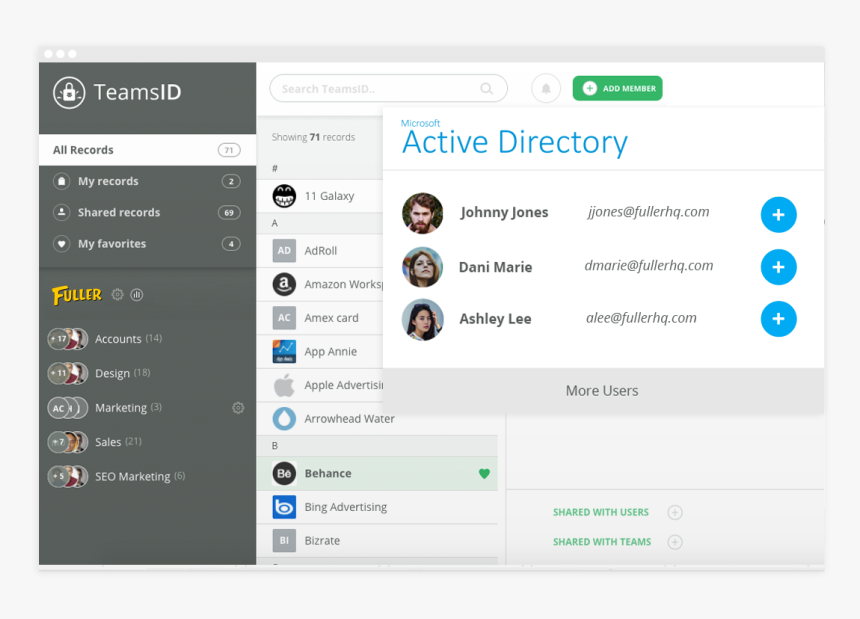Open the 11 Galaxy record
Screen dimensions: 860x619
click(x=320, y=196)
